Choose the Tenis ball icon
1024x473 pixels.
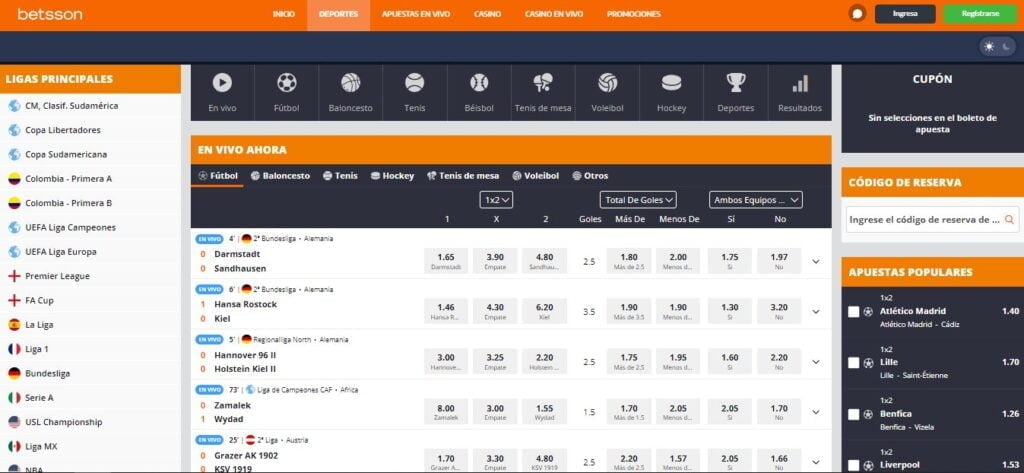tap(414, 84)
